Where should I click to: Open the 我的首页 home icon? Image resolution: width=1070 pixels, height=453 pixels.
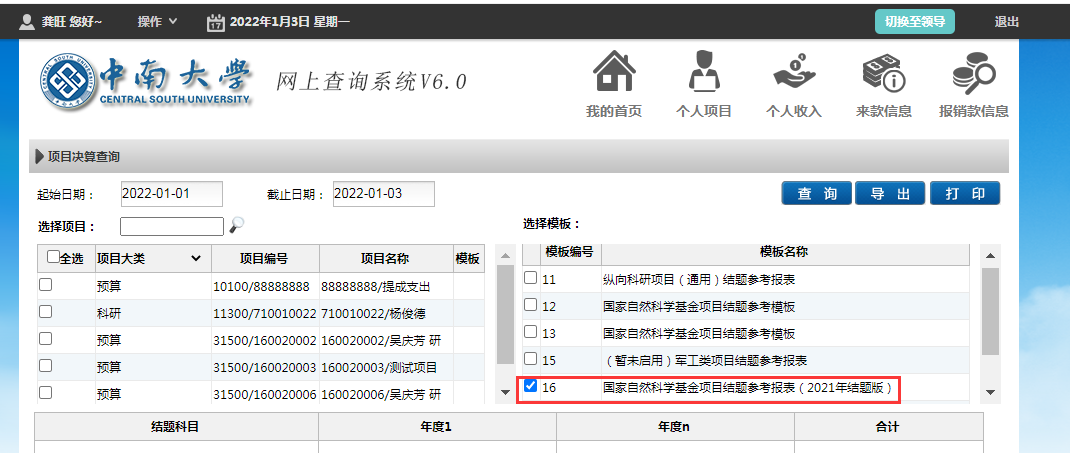click(614, 71)
